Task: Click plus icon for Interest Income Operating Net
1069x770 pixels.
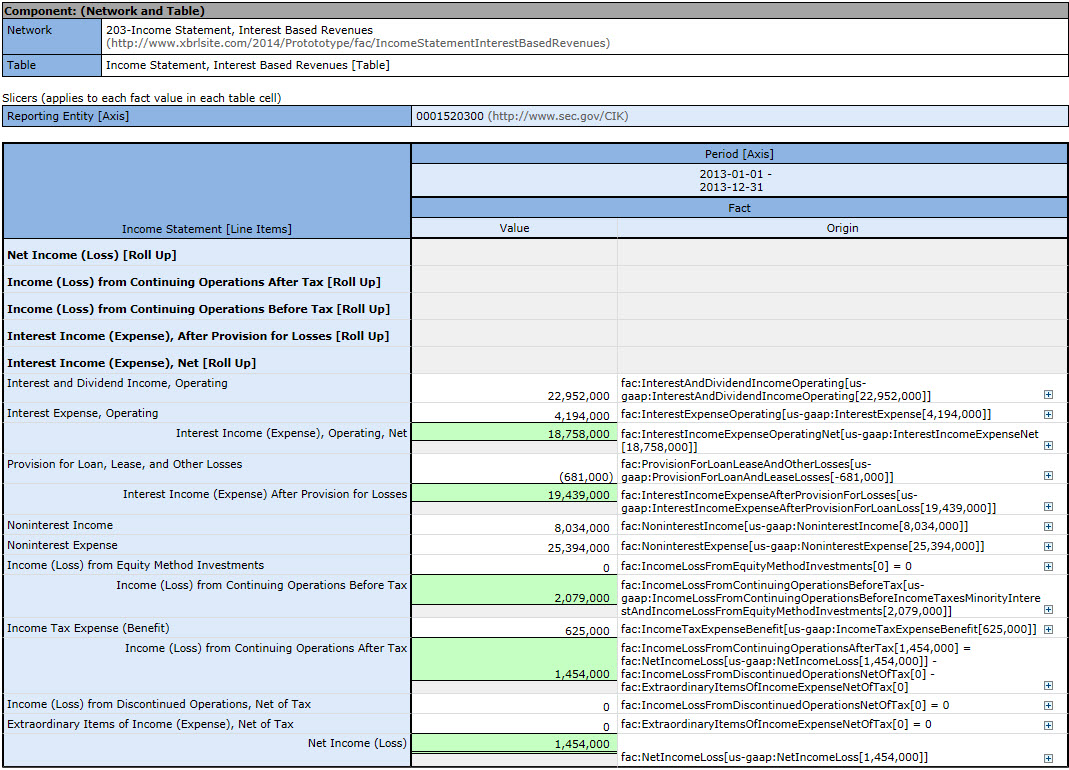Action: 1048,445
